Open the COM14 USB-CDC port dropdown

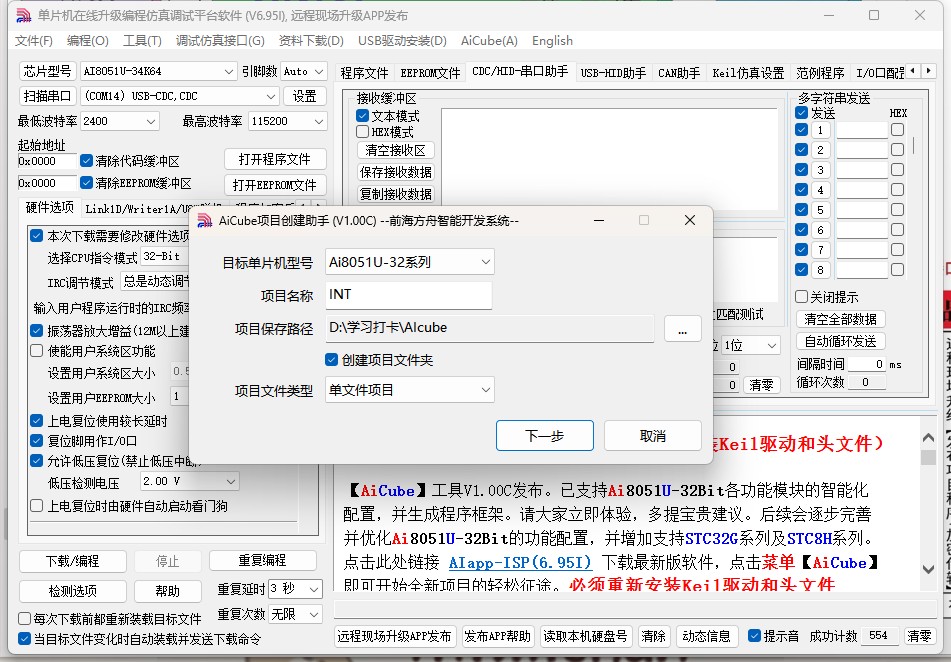point(271,96)
